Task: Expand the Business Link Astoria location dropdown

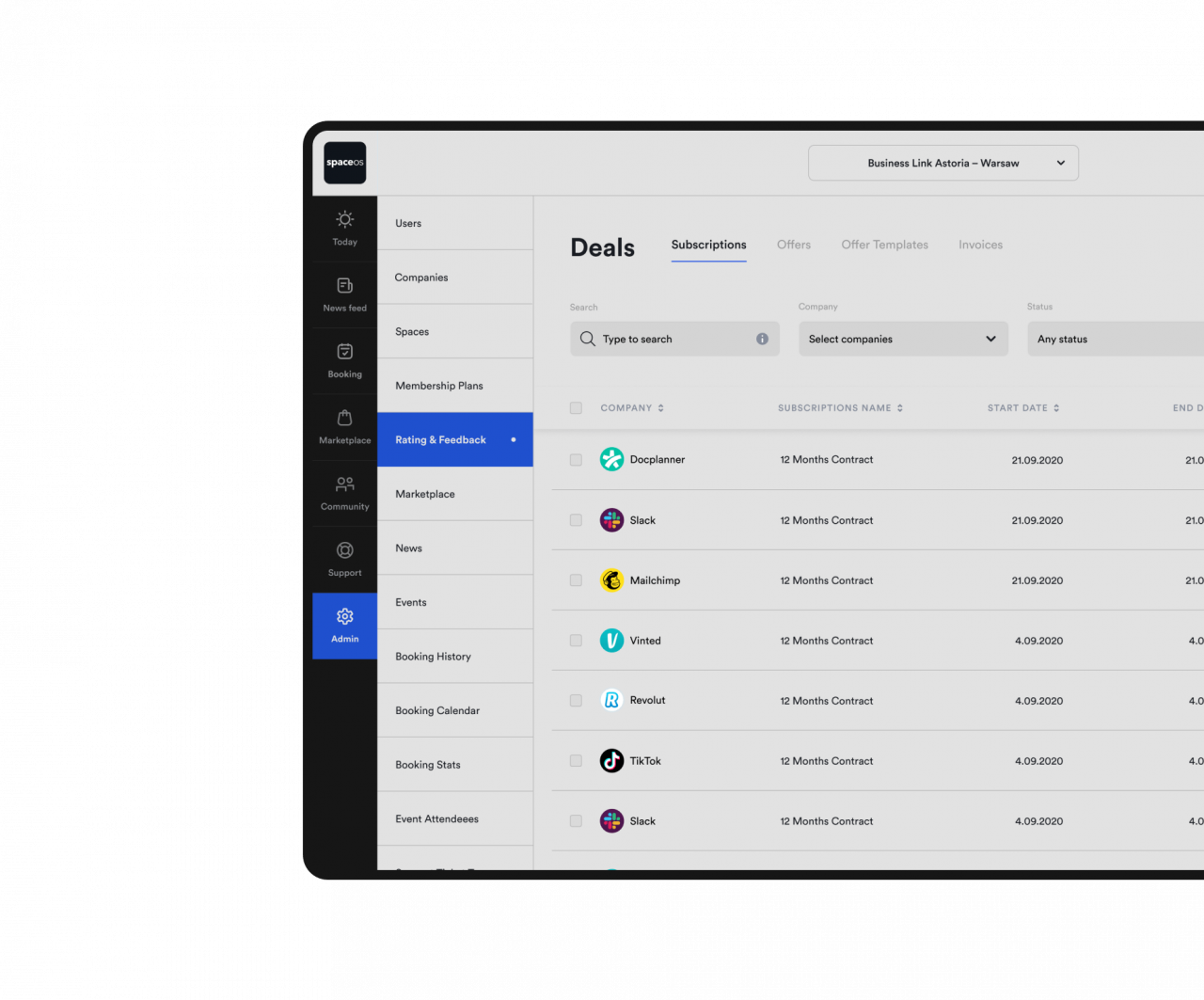Action: coord(943,163)
